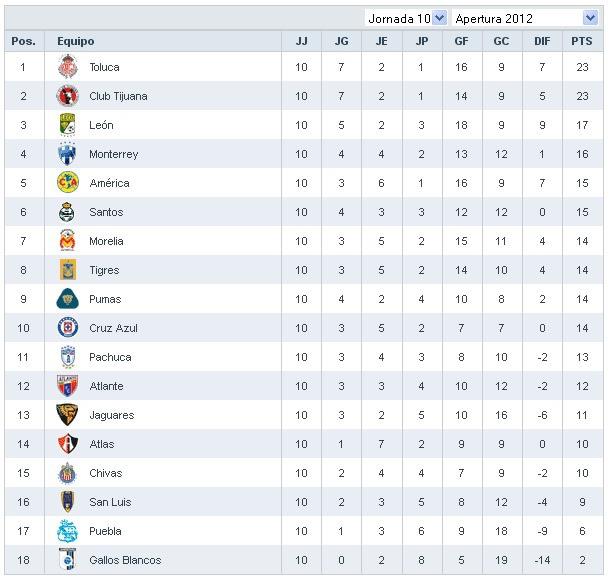Click the Tigres team name
Image resolution: width=609 pixels, height=578 pixels.
104,270
